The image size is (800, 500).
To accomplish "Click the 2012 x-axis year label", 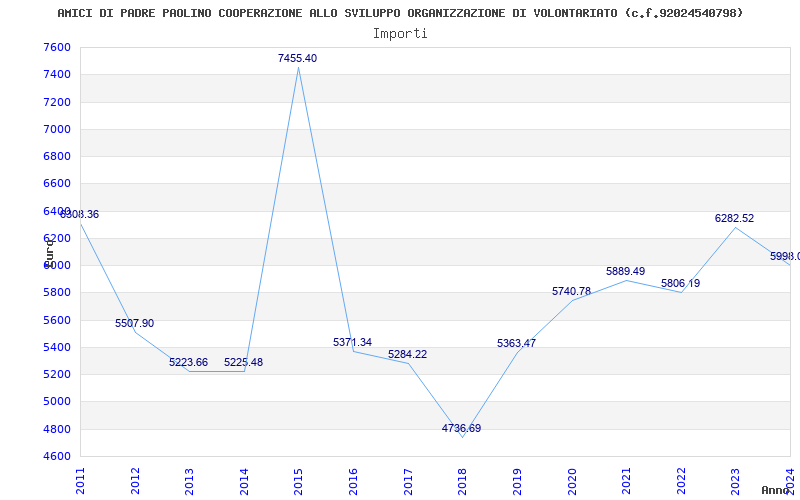I will [135, 481].
